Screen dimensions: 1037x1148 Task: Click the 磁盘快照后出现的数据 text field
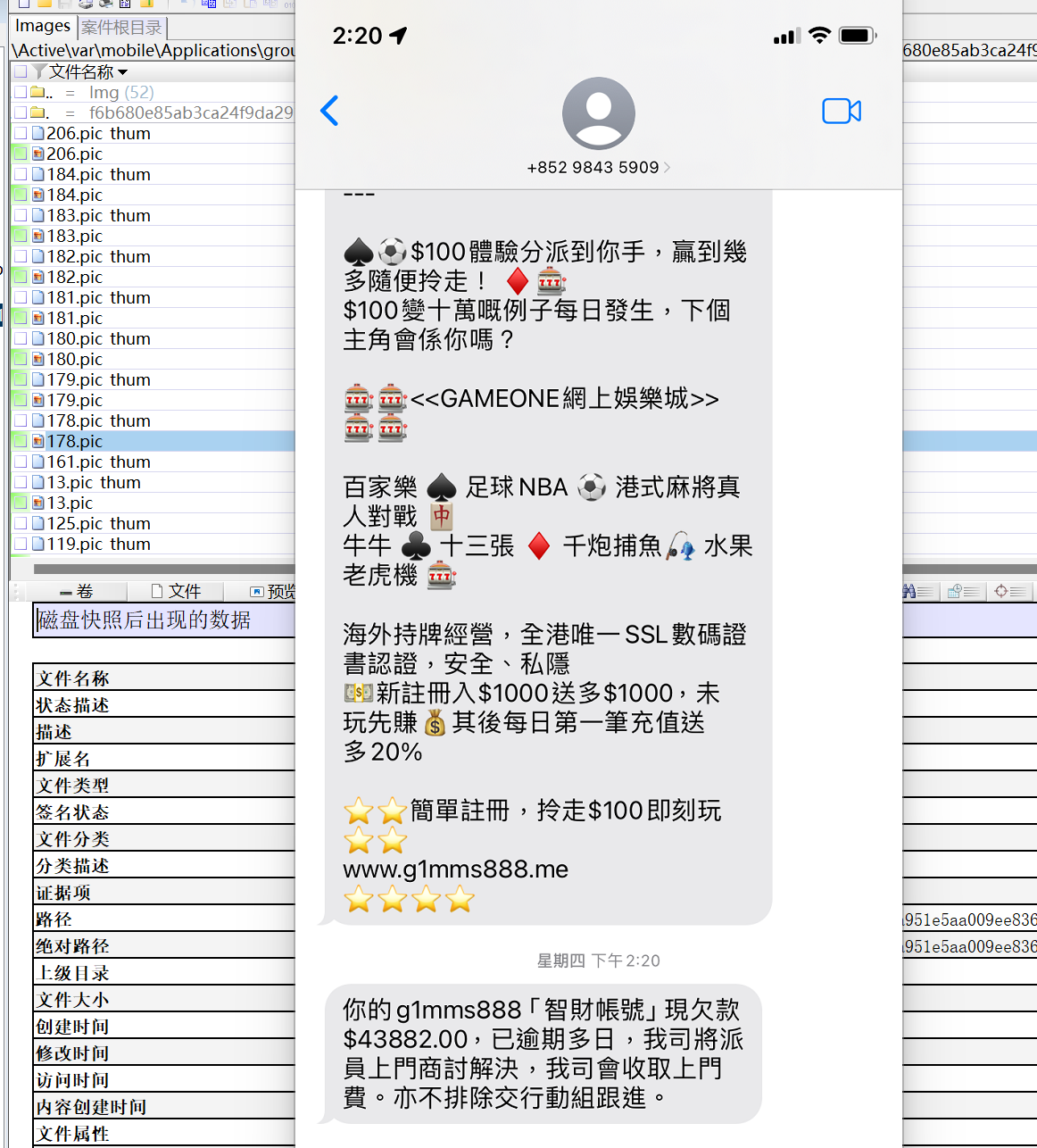[164, 620]
